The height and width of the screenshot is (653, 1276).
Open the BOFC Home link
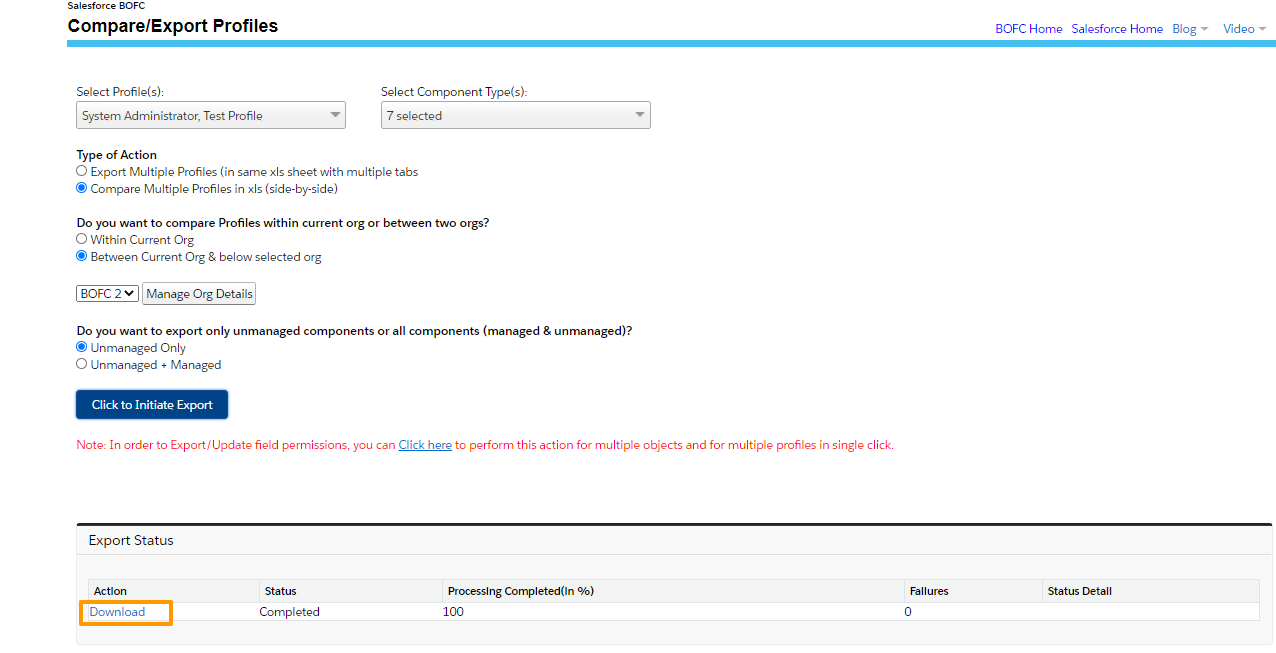pos(1028,29)
